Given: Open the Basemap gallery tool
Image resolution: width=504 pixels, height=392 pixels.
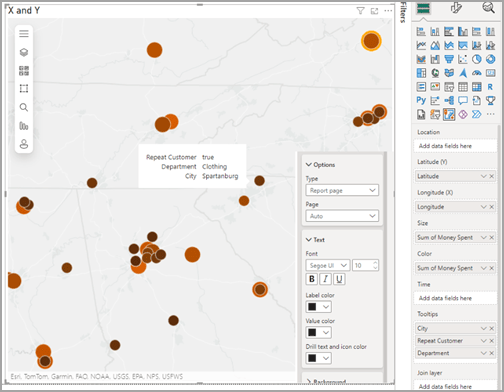Looking at the screenshot, I should [24, 70].
